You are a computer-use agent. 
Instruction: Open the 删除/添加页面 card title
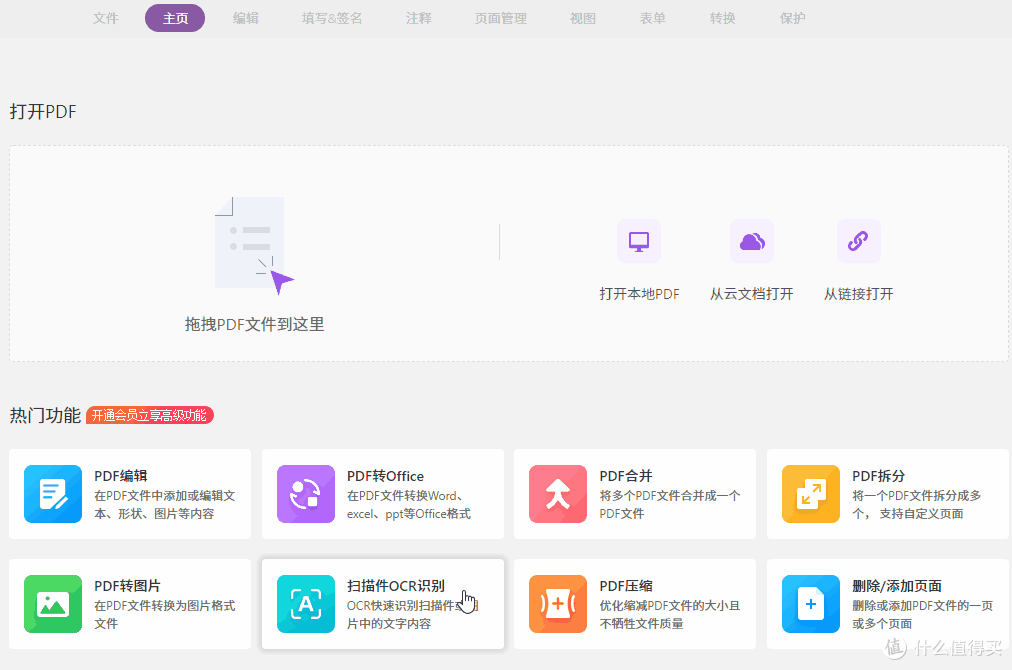coord(896,585)
